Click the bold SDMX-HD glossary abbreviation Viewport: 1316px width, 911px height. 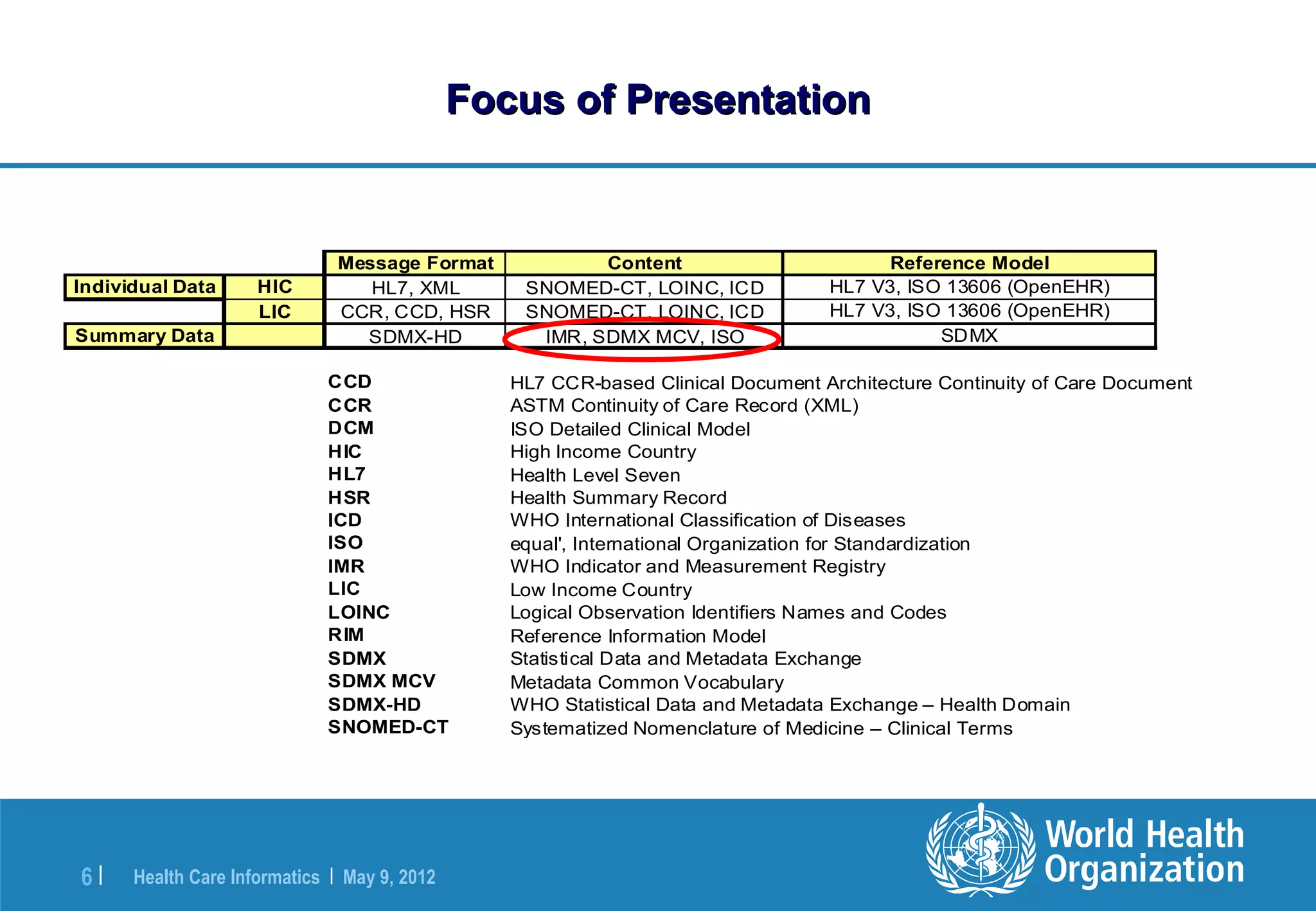374,705
